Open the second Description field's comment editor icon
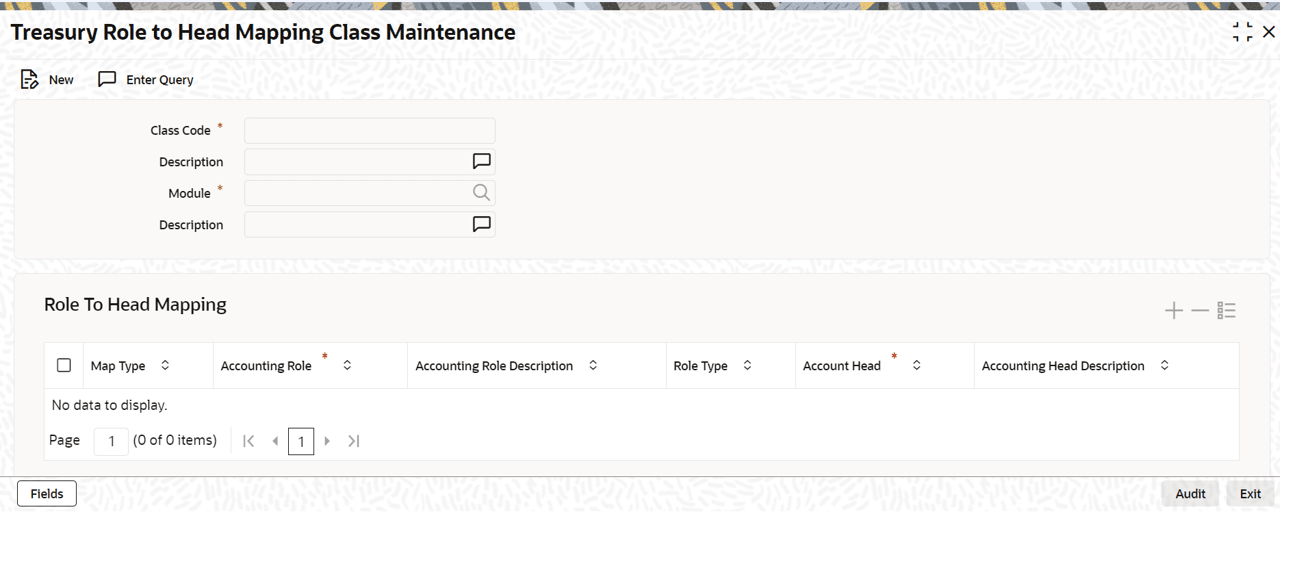The height and width of the screenshot is (564, 1308). pos(481,224)
